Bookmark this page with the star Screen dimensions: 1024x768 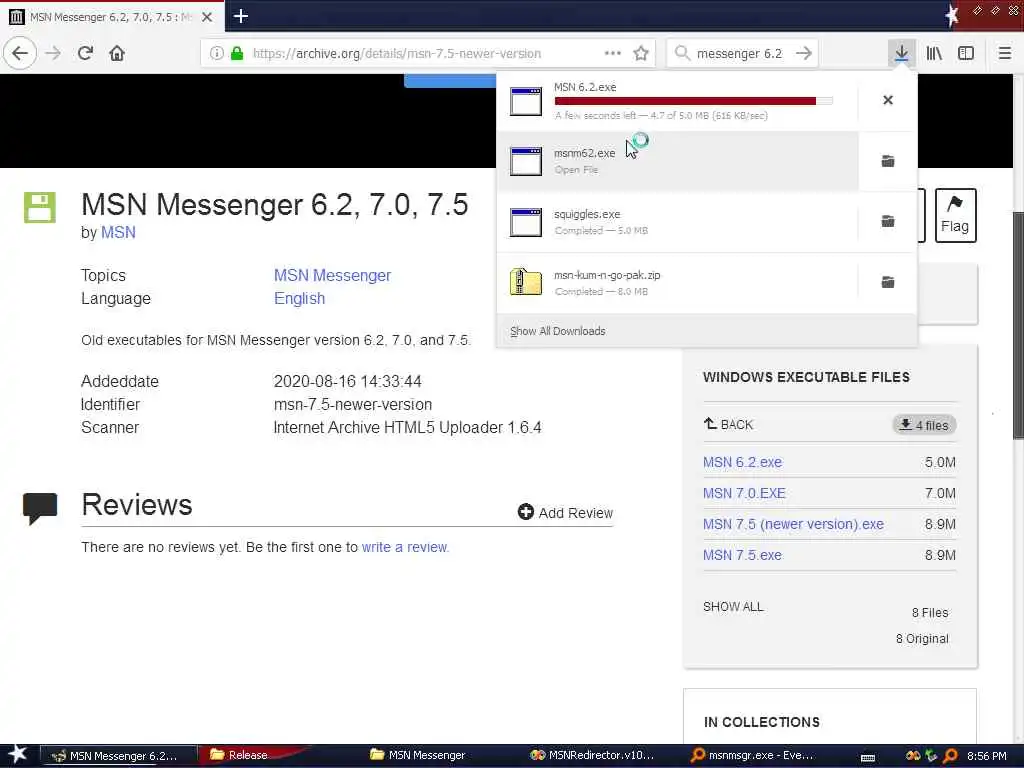pos(641,54)
